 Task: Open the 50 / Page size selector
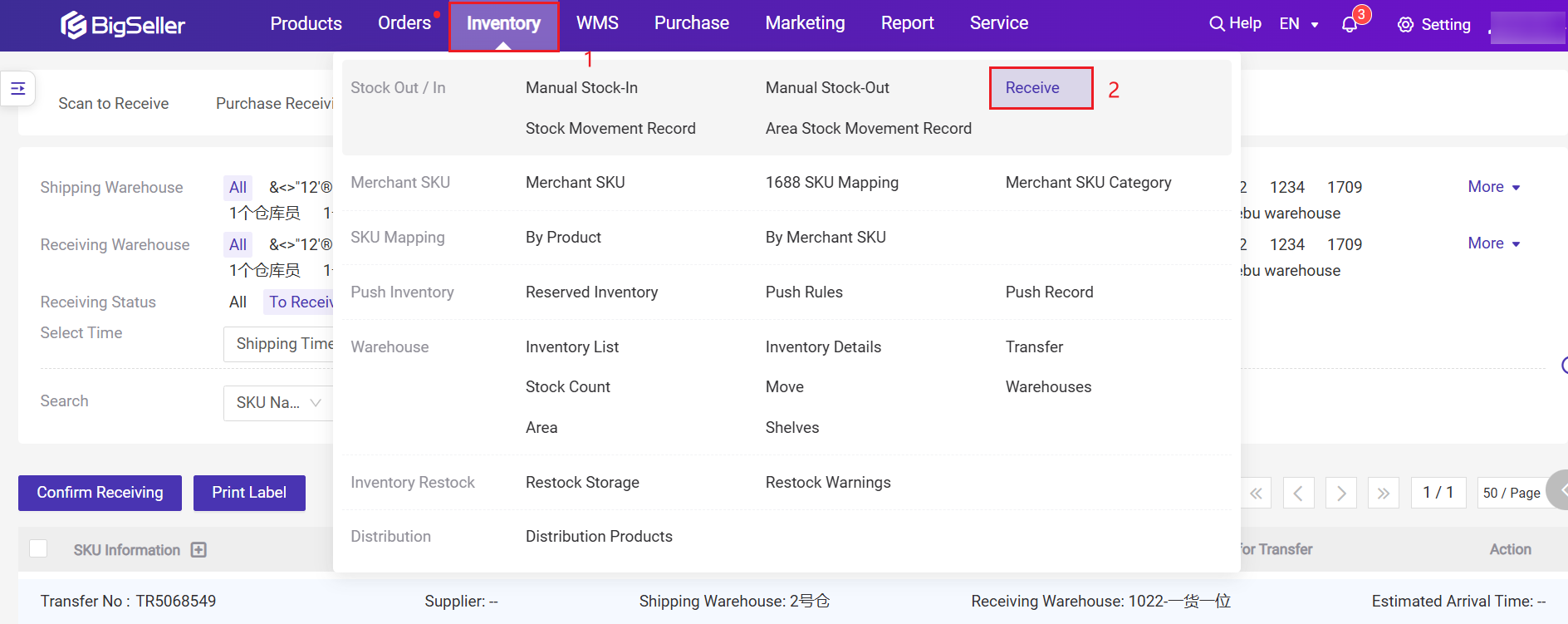1511,493
